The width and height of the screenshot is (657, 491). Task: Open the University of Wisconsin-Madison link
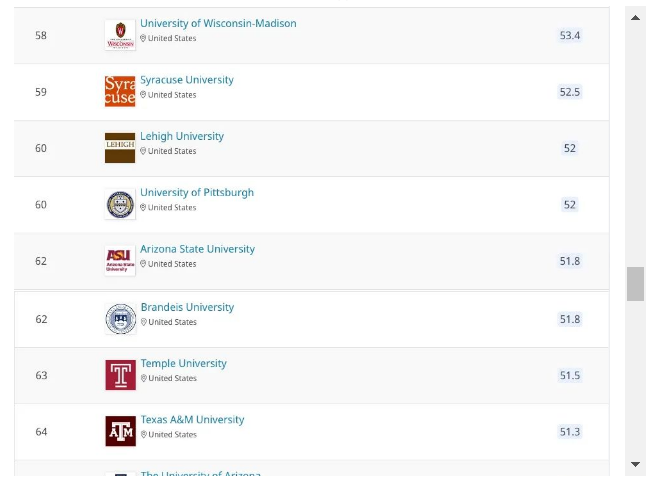pos(218,23)
